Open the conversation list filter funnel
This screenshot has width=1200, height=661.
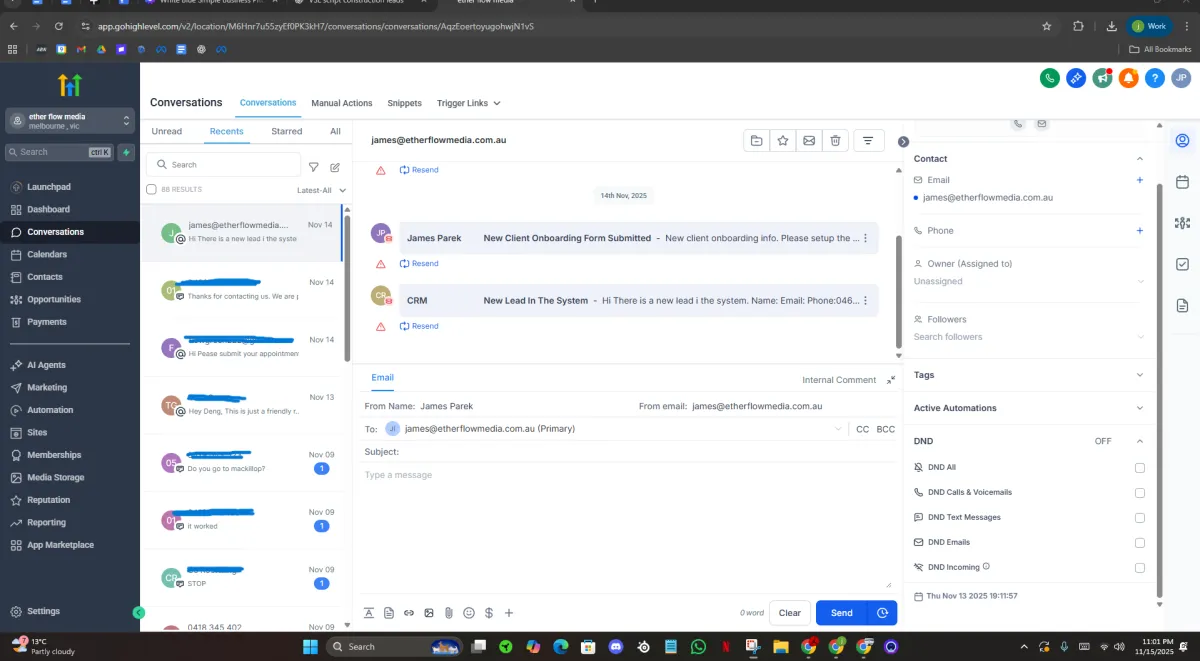(314, 167)
